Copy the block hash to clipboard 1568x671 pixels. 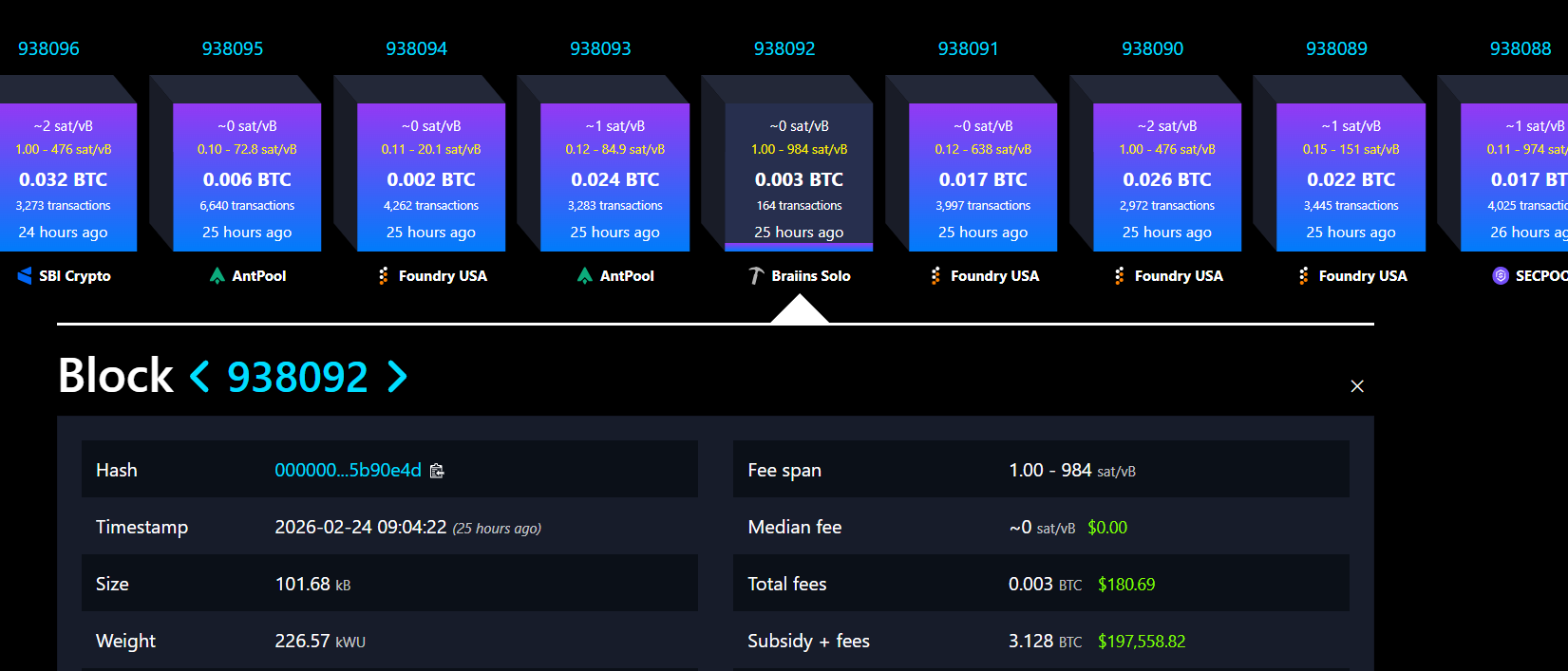437,471
